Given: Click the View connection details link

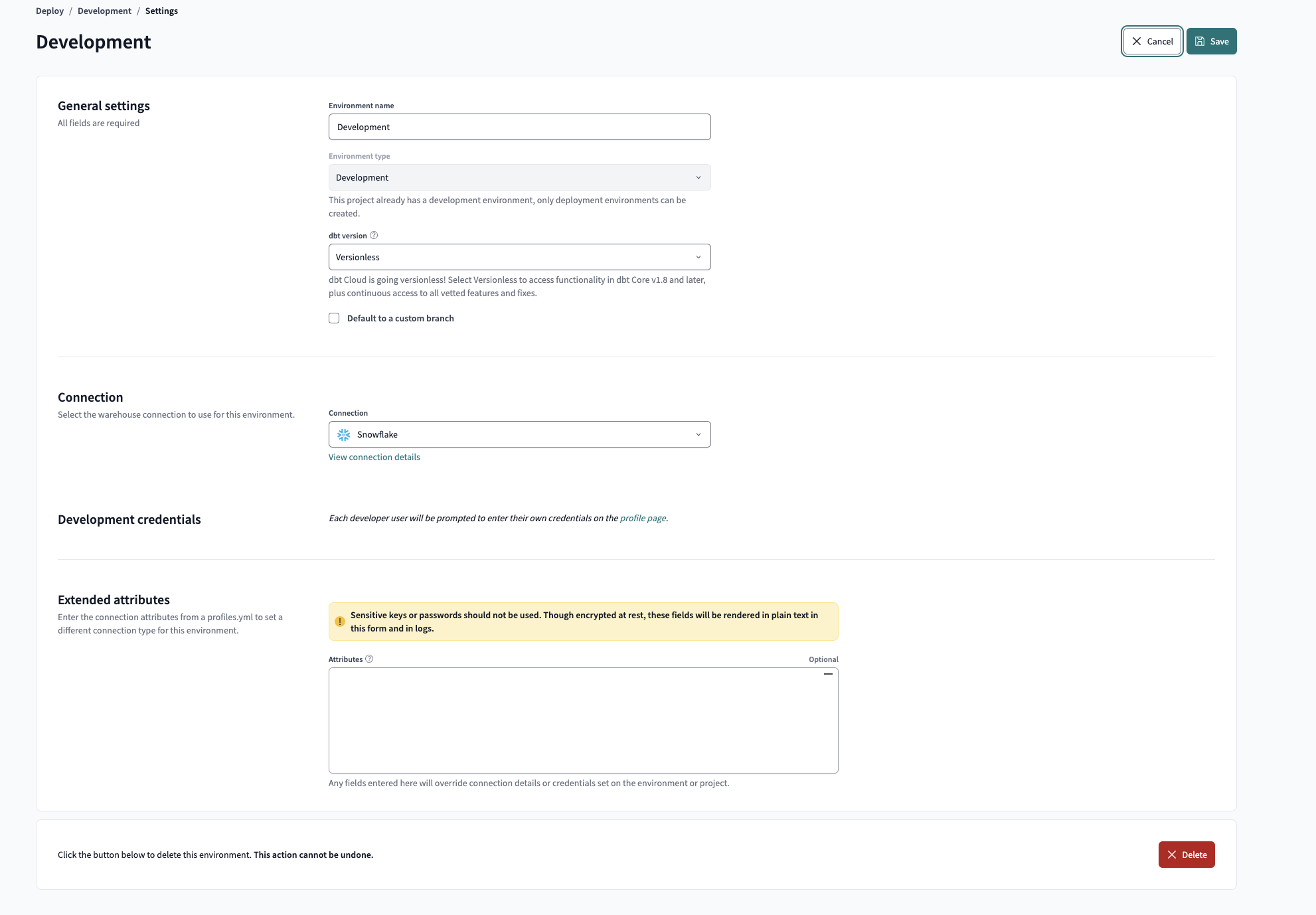Looking at the screenshot, I should pos(374,457).
